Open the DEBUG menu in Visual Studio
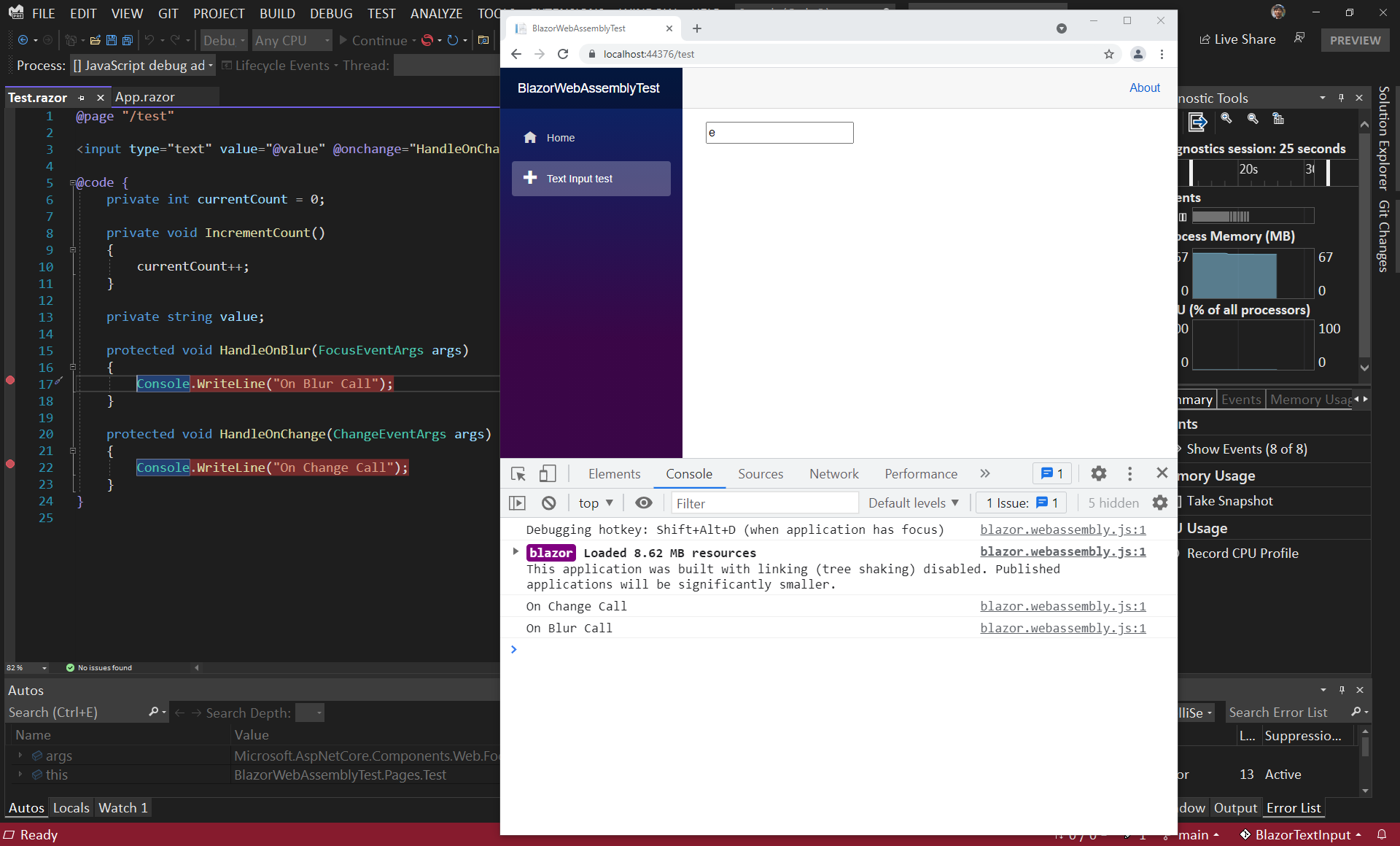This screenshot has height=846, width=1400. click(330, 13)
